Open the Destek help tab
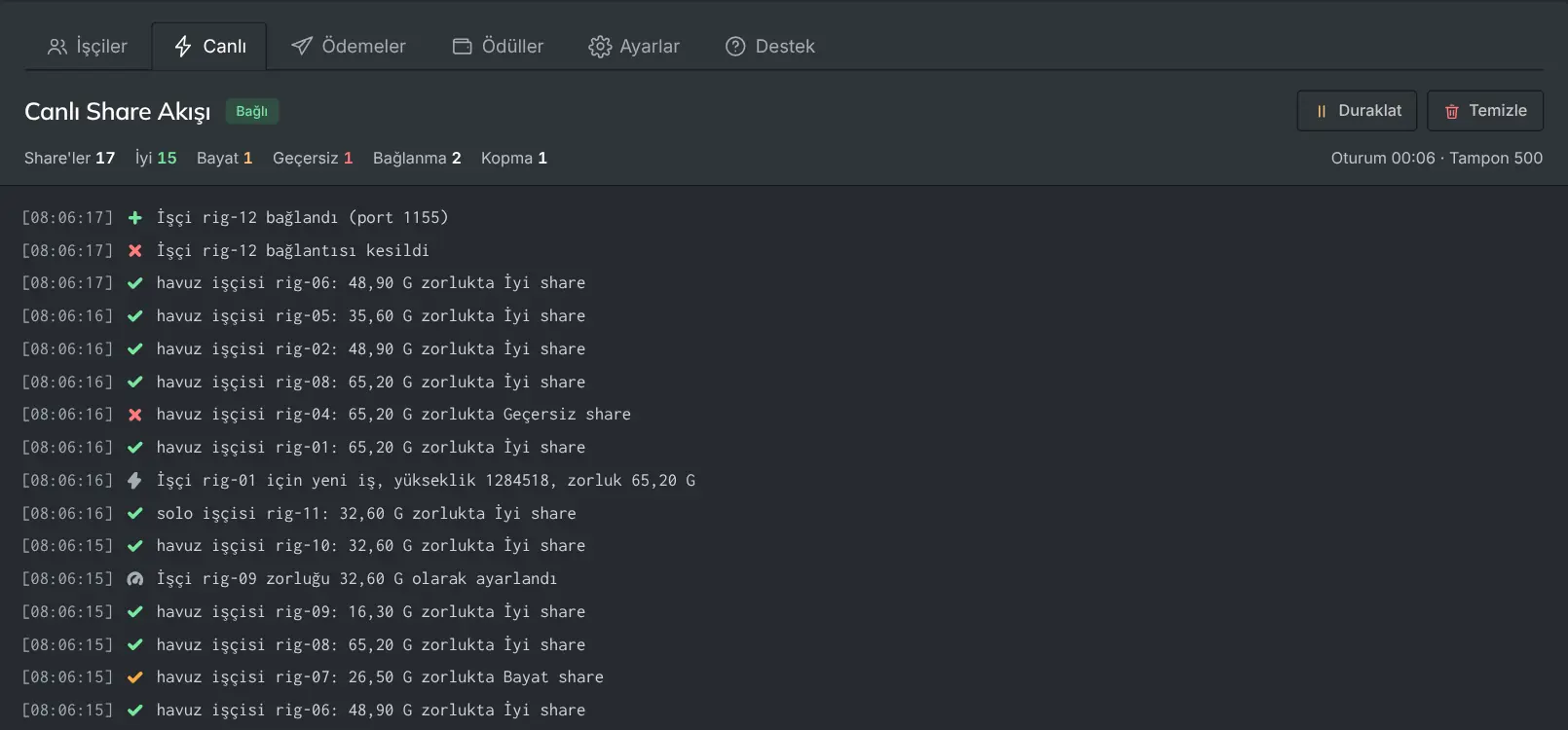This screenshot has height=730, width=1568. point(770,47)
